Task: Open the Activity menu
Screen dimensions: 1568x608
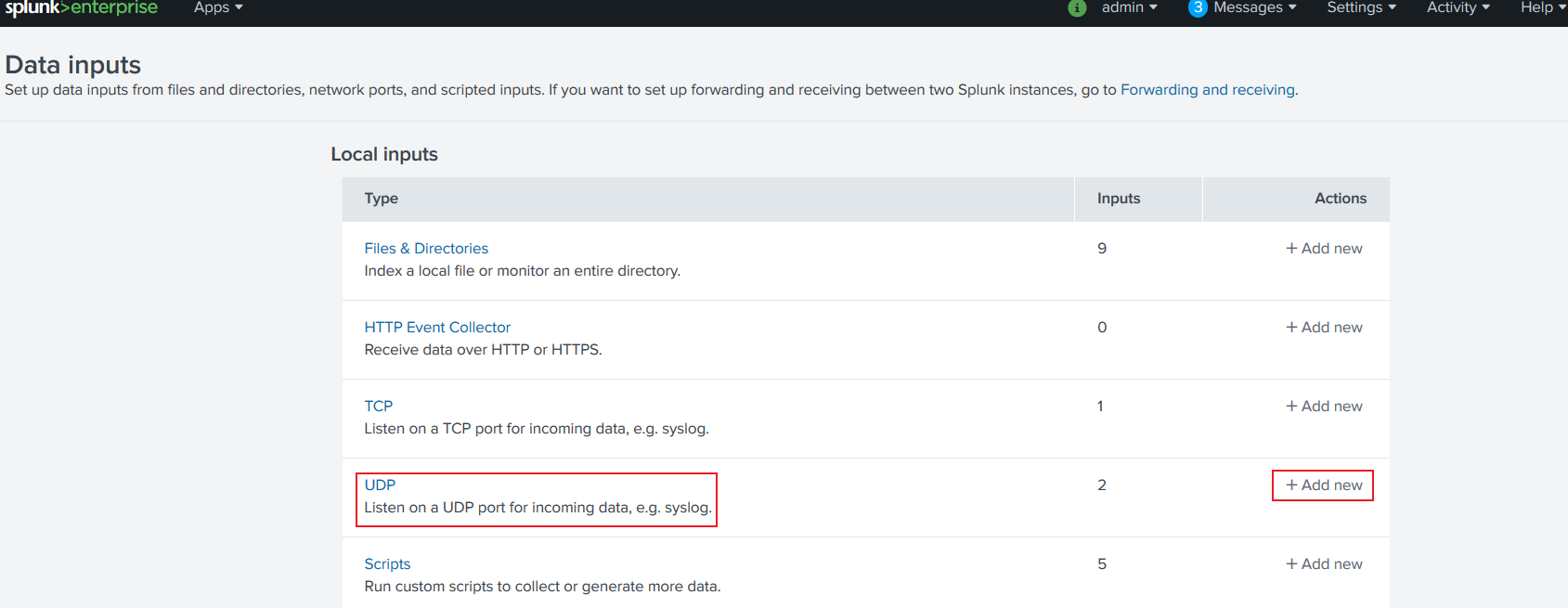Action: pyautogui.click(x=1458, y=8)
